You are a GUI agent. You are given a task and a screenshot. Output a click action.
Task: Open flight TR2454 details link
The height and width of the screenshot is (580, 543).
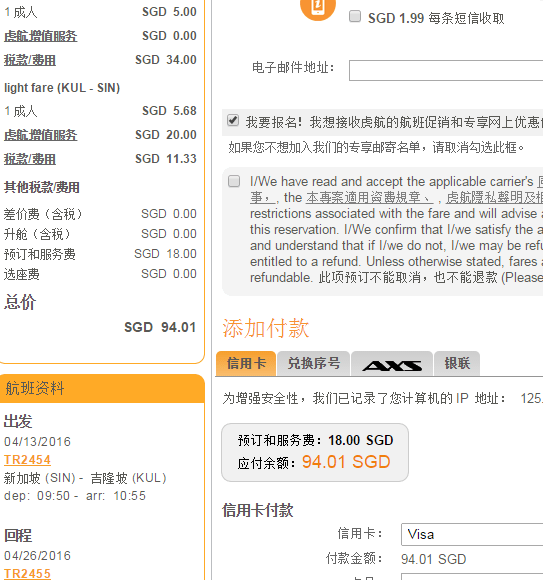click(27, 459)
